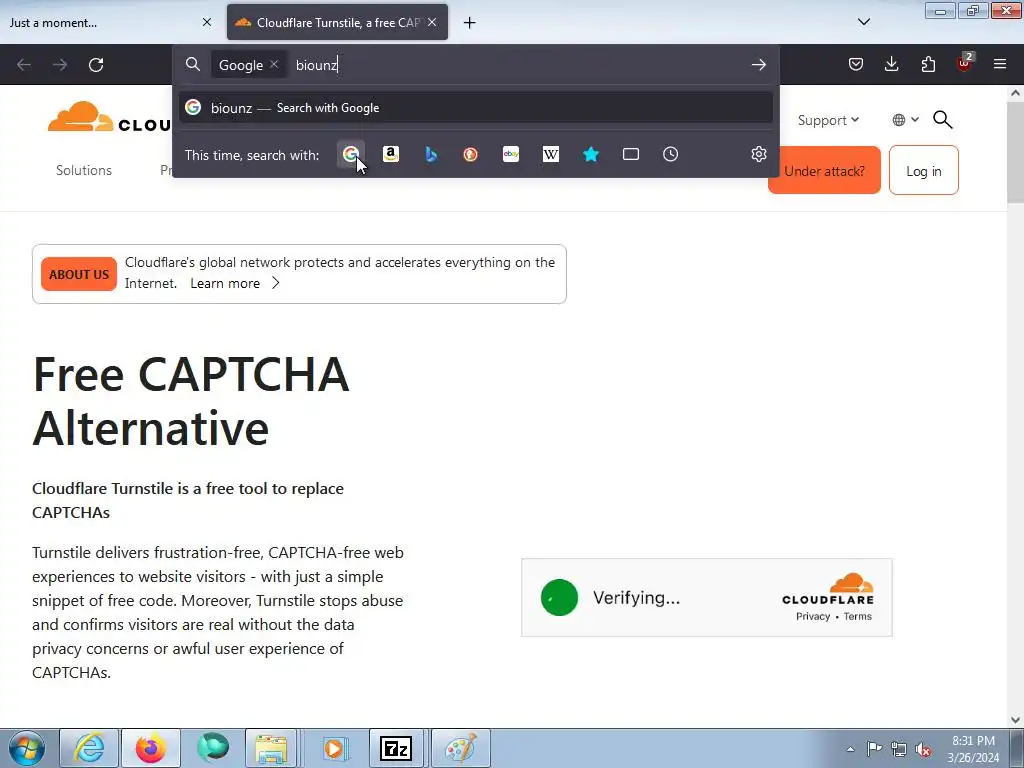Open the Downloads panel
This screenshot has width=1024, height=768.
[x=891, y=64]
